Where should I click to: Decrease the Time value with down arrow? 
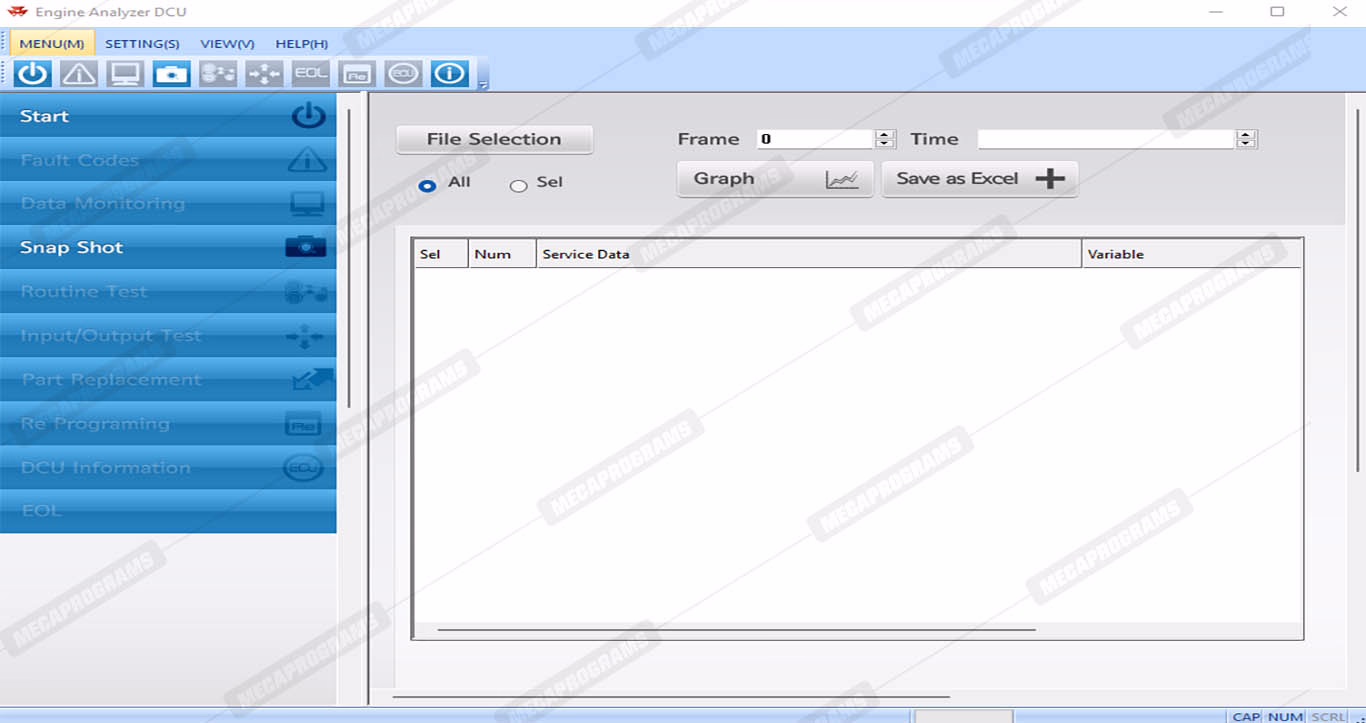pyautogui.click(x=1246, y=144)
